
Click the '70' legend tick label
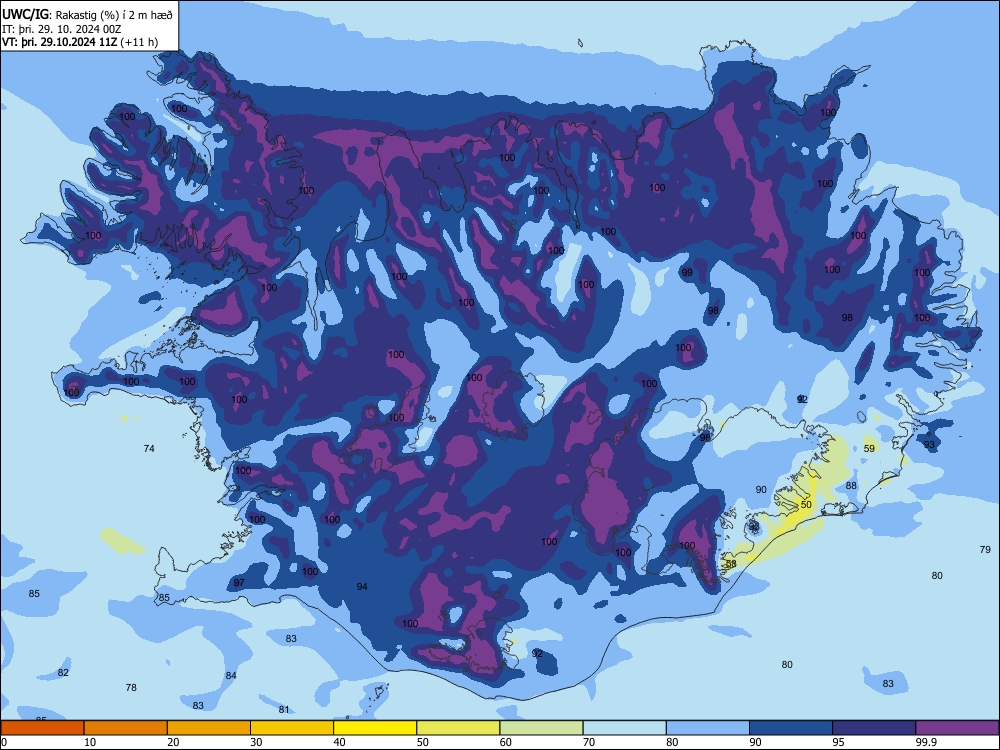pos(589,742)
